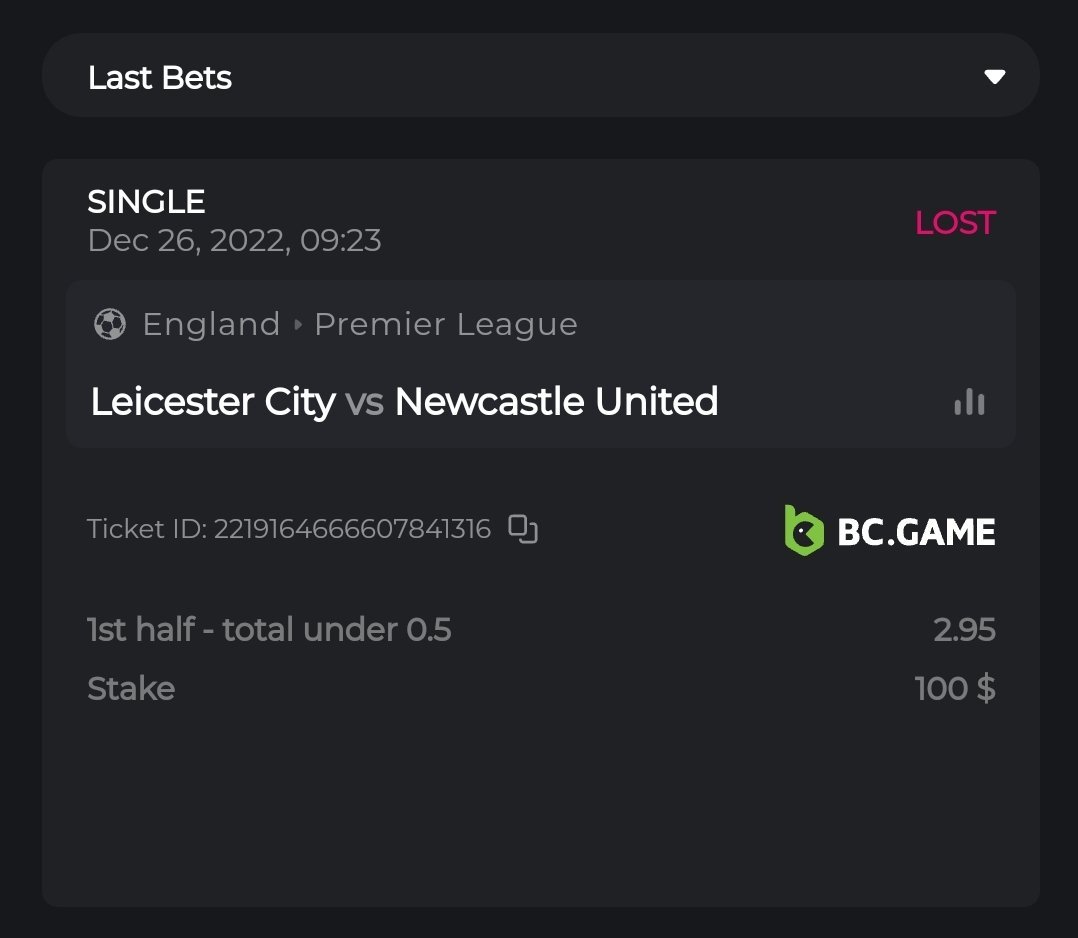Screen dimensions: 1078x938
Task: Click the green BC.GAME logo icon
Action: [804, 530]
